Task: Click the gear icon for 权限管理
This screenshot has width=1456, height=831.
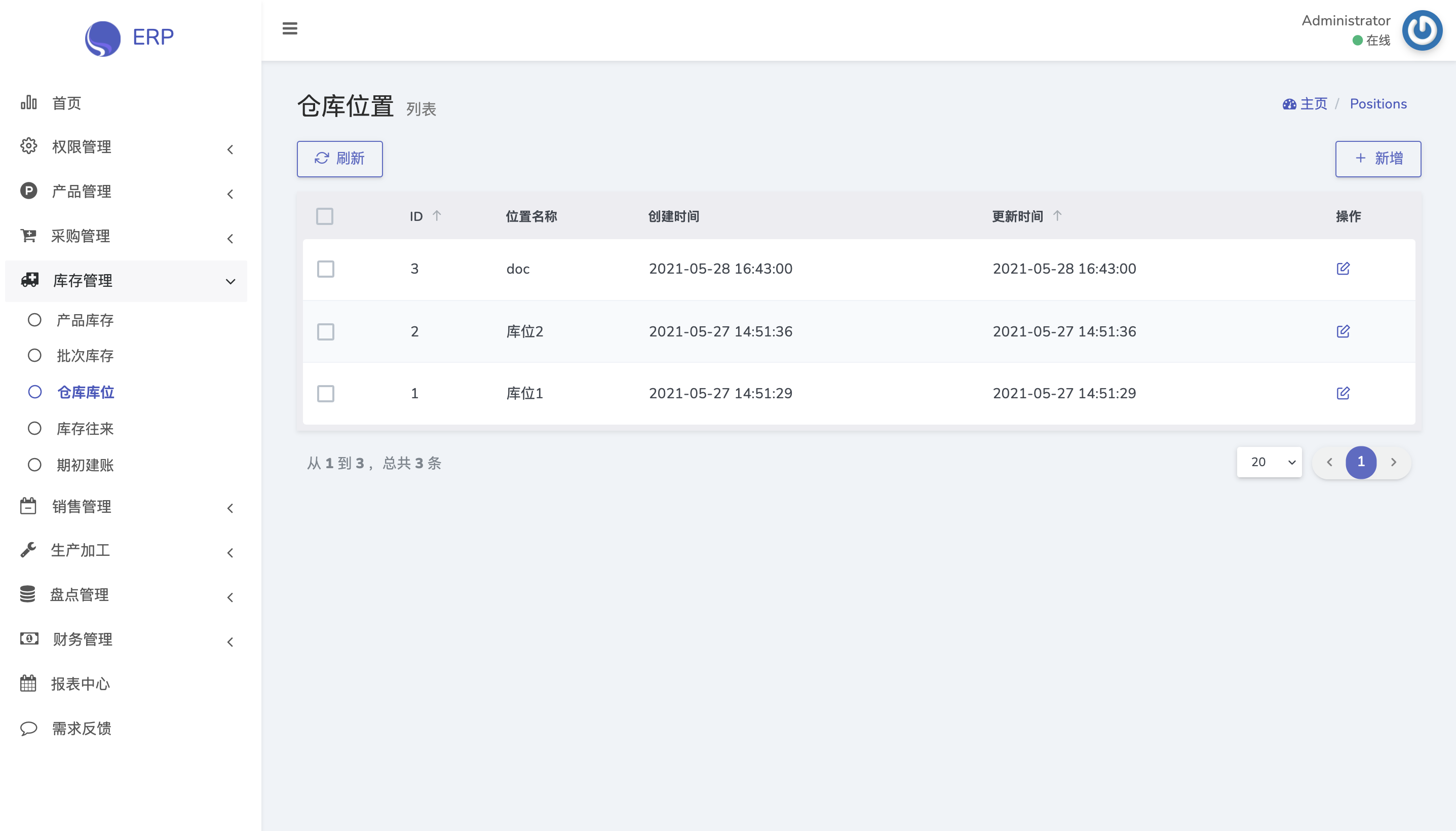Action: coord(28,146)
